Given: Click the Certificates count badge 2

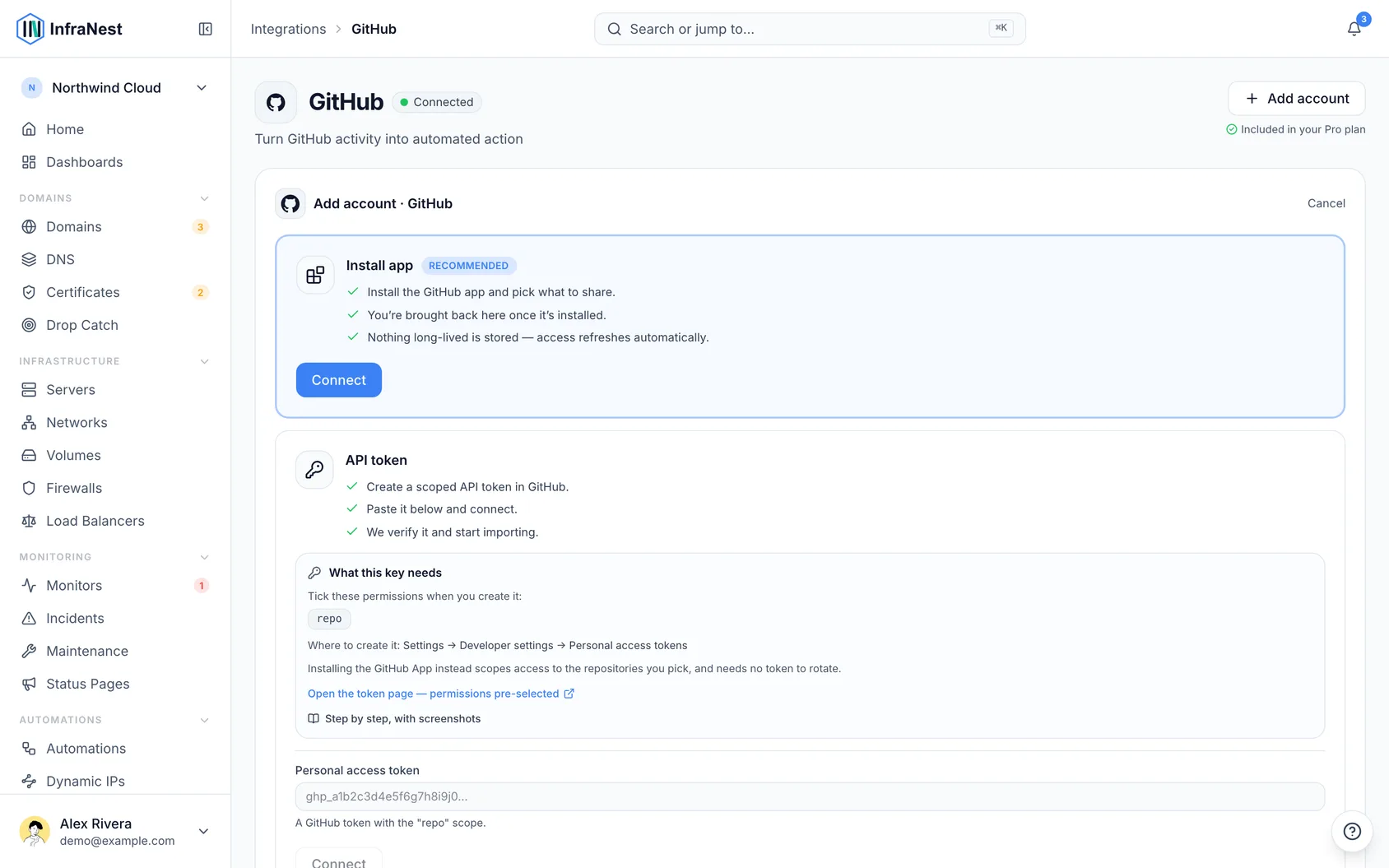Looking at the screenshot, I should point(200,293).
